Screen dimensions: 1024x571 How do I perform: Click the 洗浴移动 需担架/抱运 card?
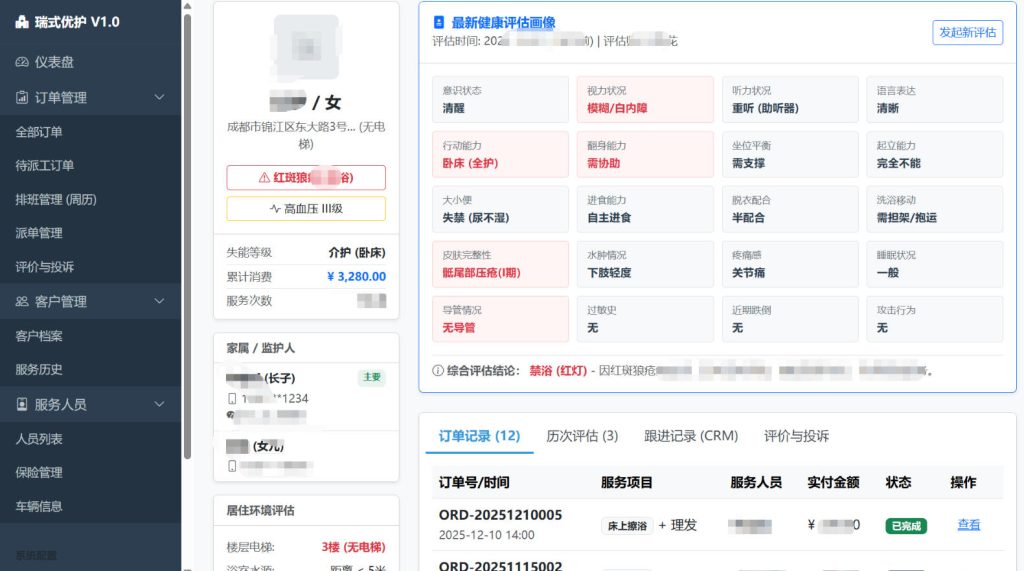click(935, 209)
